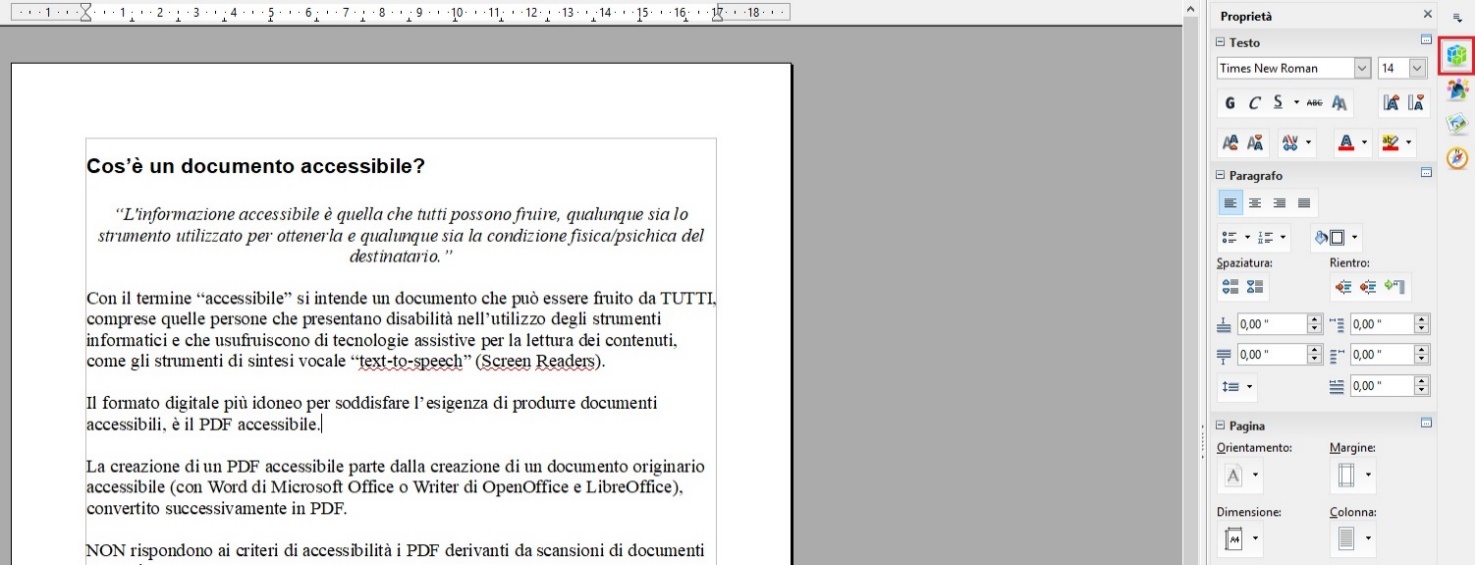Image resolution: width=1475 pixels, height=565 pixels.
Task: Toggle underline (S) formatting
Action: tap(1279, 104)
